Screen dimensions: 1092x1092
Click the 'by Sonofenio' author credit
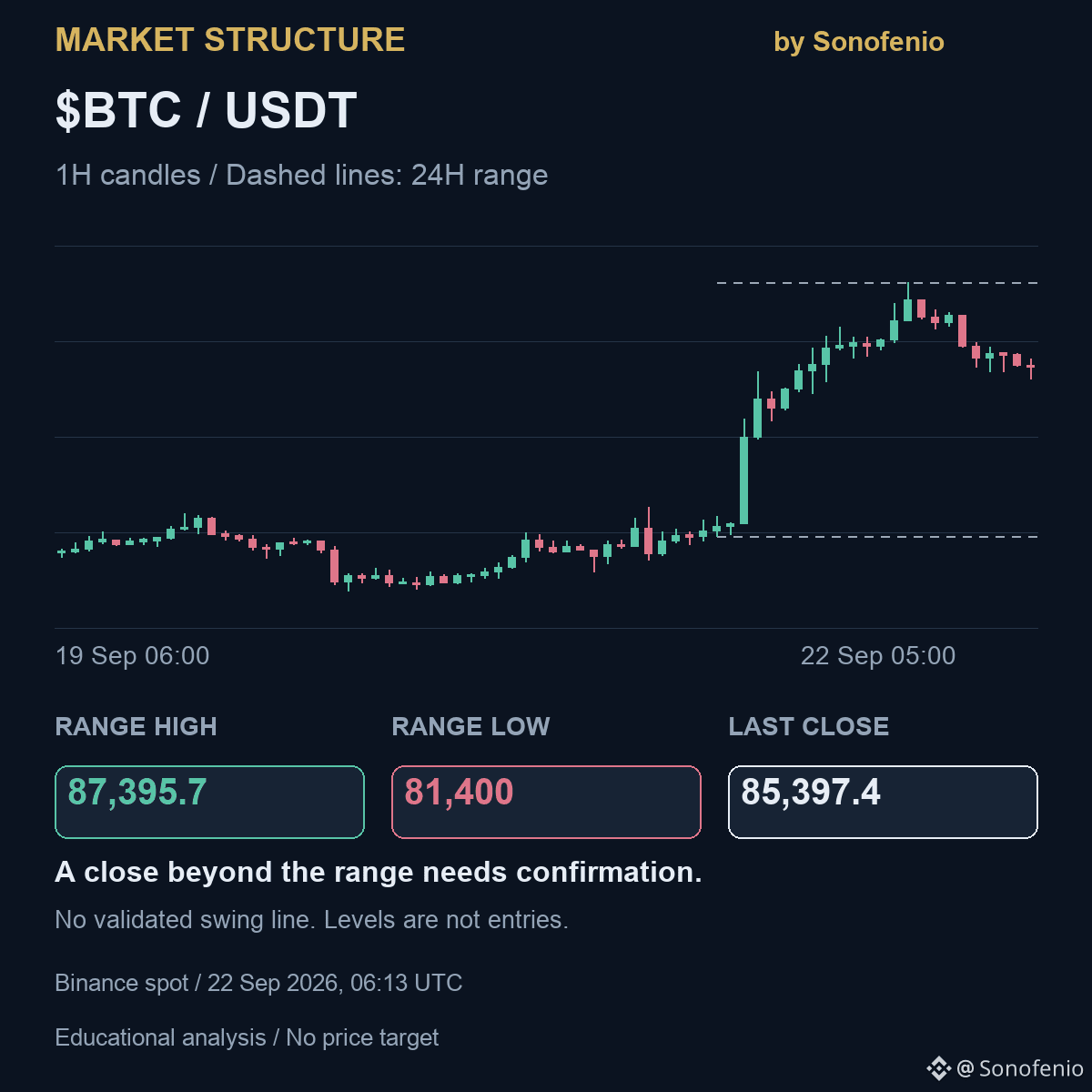pos(859,42)
